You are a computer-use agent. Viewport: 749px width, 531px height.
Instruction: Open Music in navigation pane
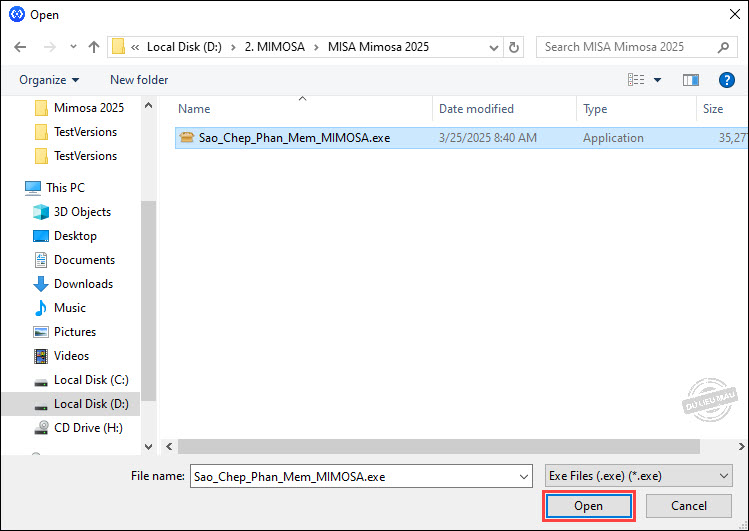[60, 308]
